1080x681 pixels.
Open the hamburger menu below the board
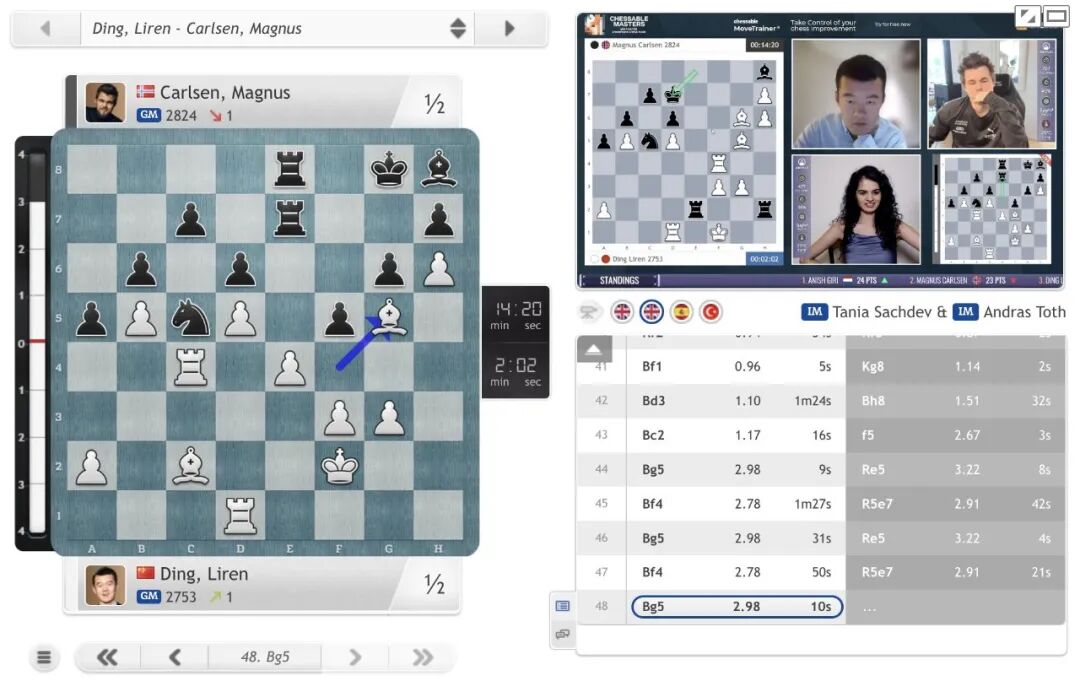click(x=44, y=658)
